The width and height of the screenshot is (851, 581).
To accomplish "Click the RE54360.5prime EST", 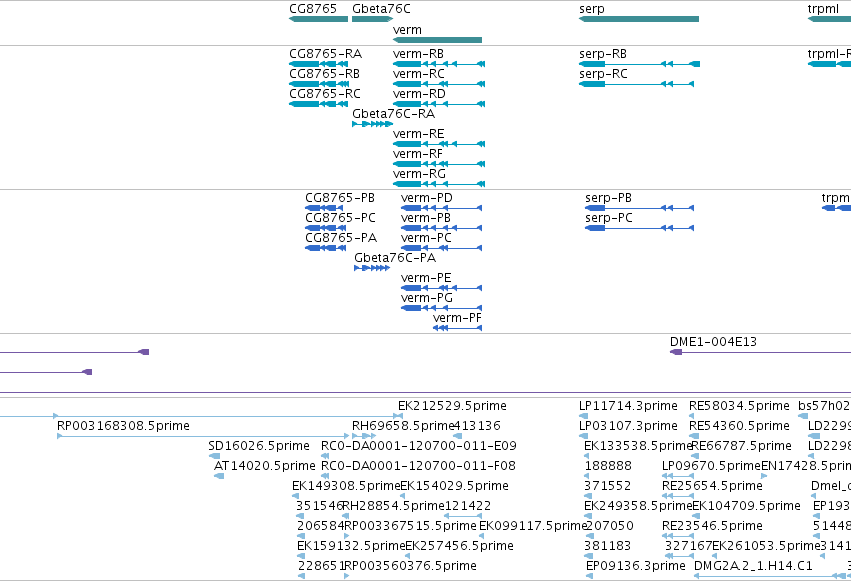I will point(694,436).
